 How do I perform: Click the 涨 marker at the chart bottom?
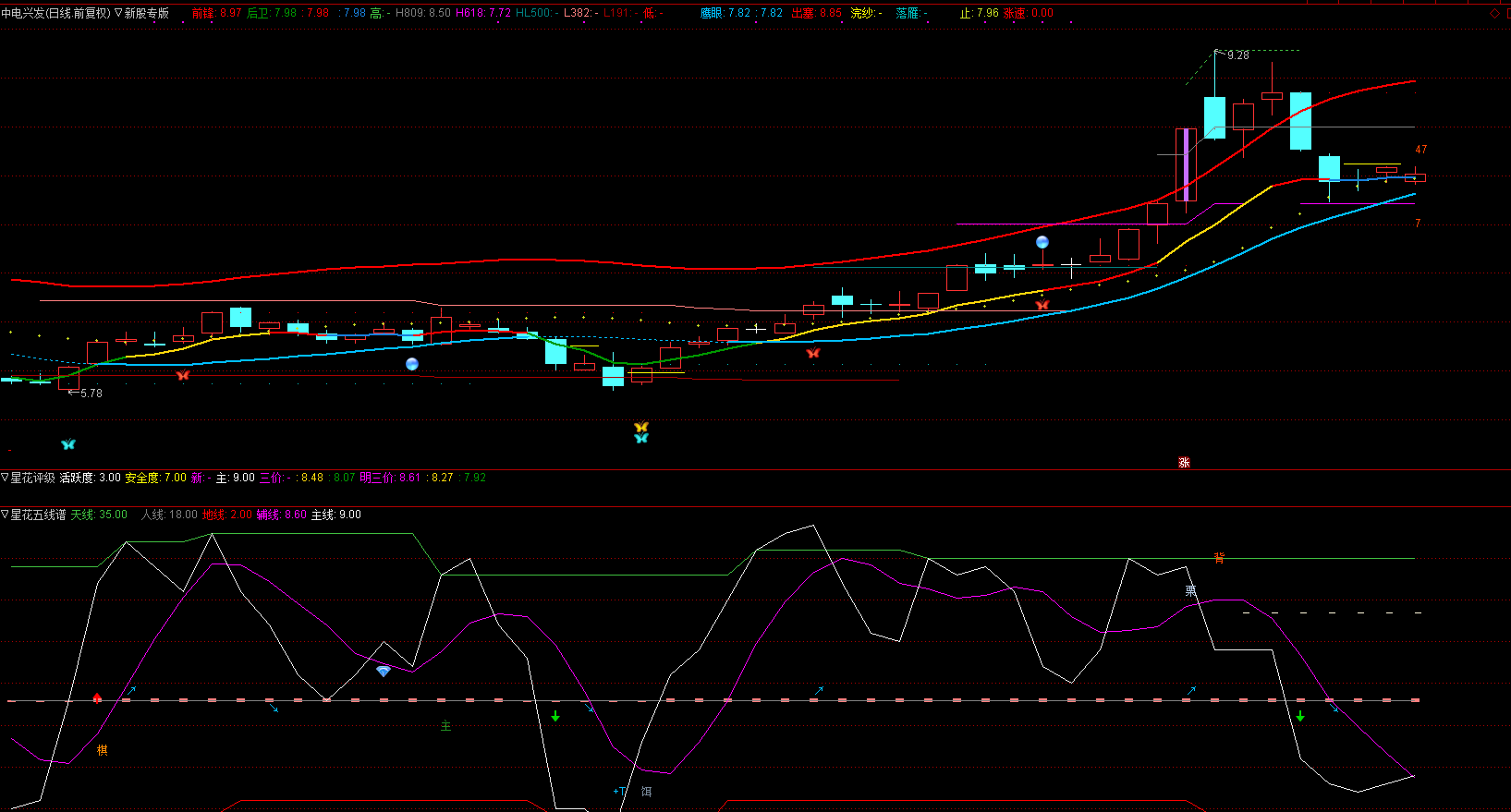coord(1184,462)
